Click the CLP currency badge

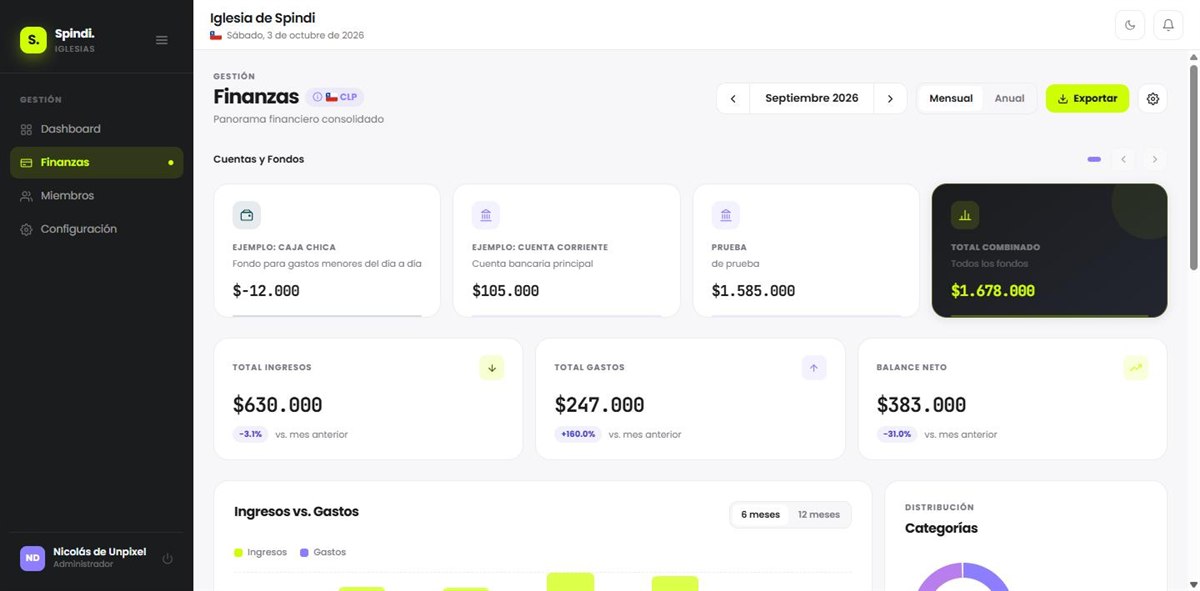tap(335, 97)
